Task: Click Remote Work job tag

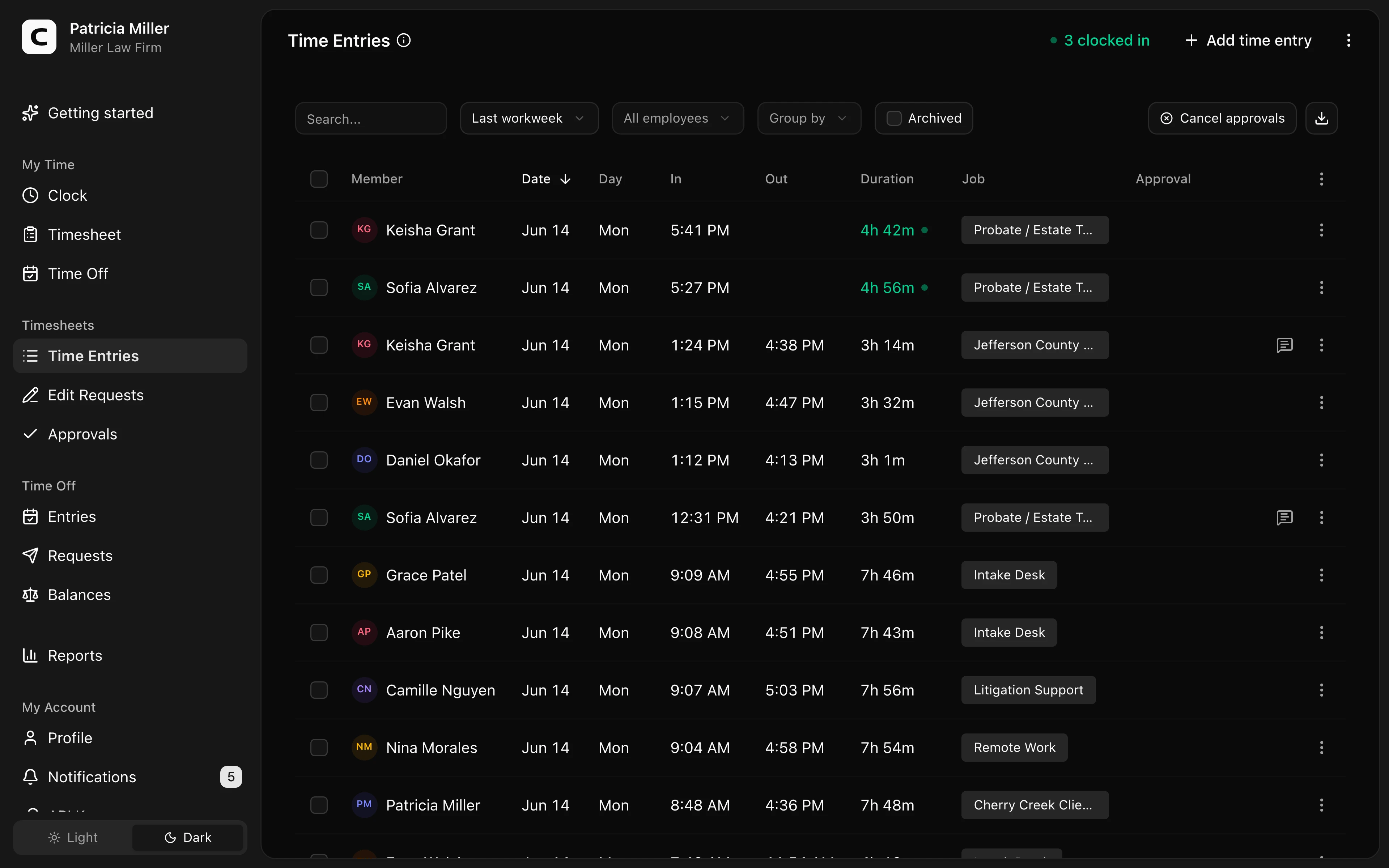Action: [x=1014, y=748]
